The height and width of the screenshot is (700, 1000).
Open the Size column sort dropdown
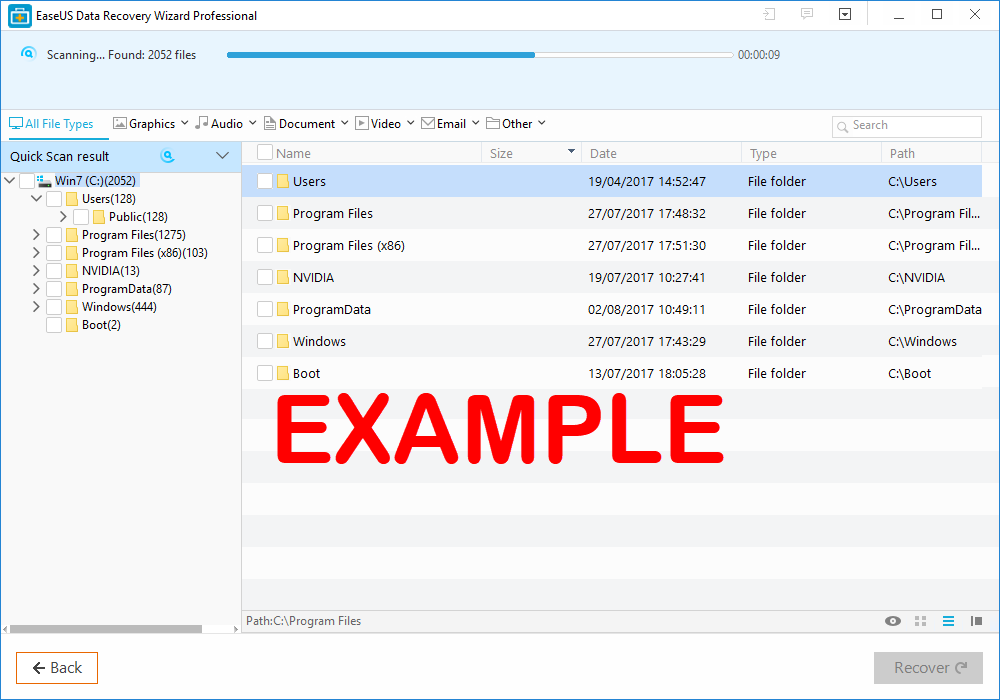(x=571, y=151)
